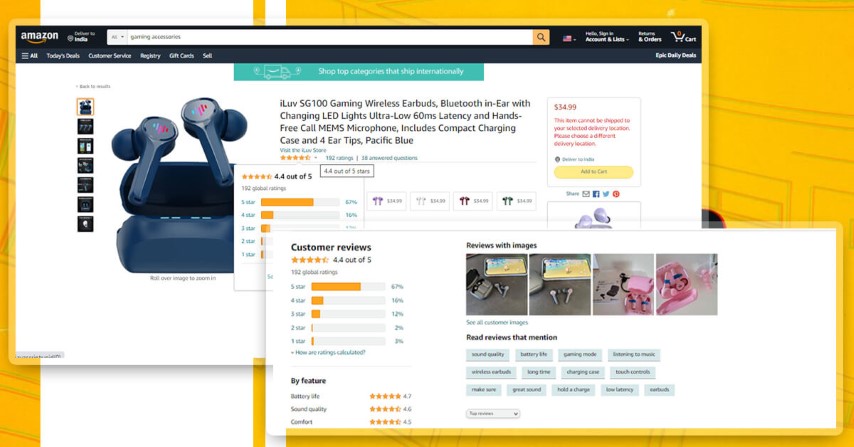Filter reviews by 4 star bar in Customer reviews
This screenshot has width=854, height=447.
point(348,300)
